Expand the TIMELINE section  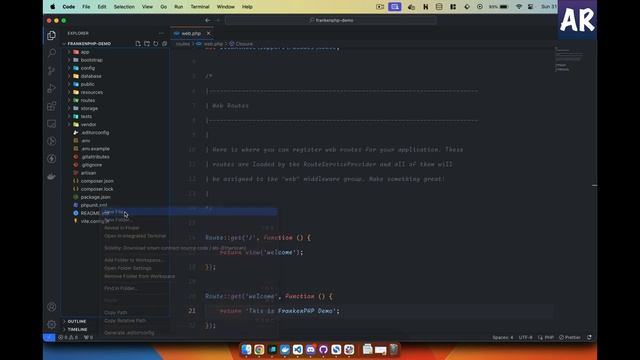[x=77, y=329]
